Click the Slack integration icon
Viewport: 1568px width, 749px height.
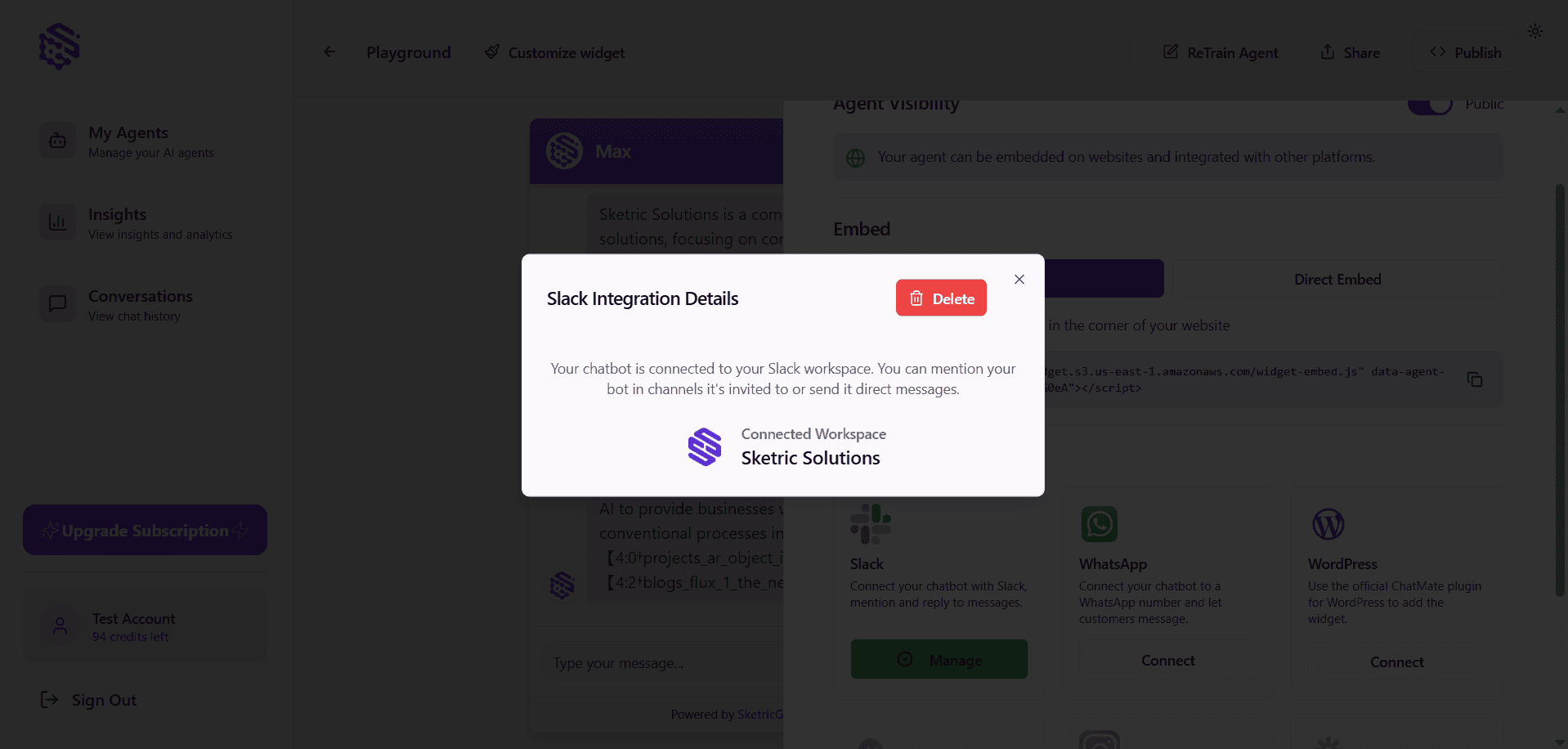[x=871, y=523]
